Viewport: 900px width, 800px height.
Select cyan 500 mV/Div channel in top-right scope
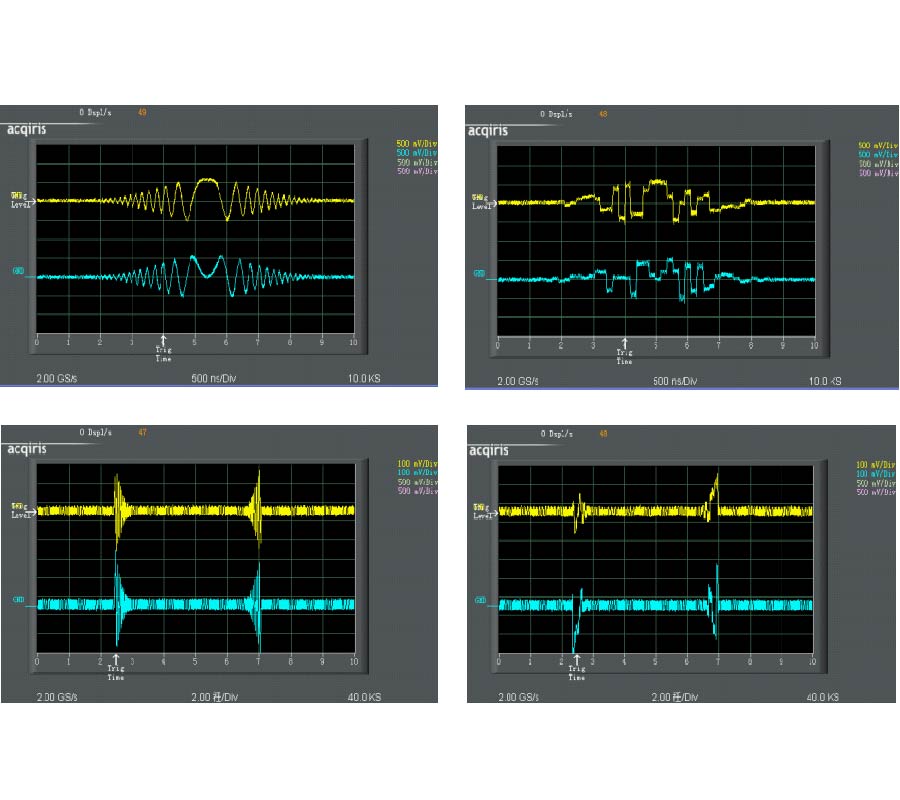(x=878, y=154)
